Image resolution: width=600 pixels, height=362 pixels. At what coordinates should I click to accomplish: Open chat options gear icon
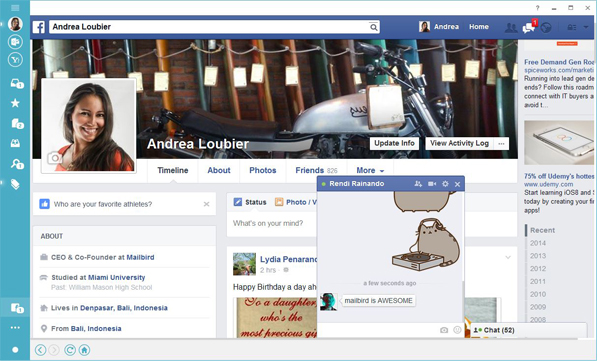445,184
